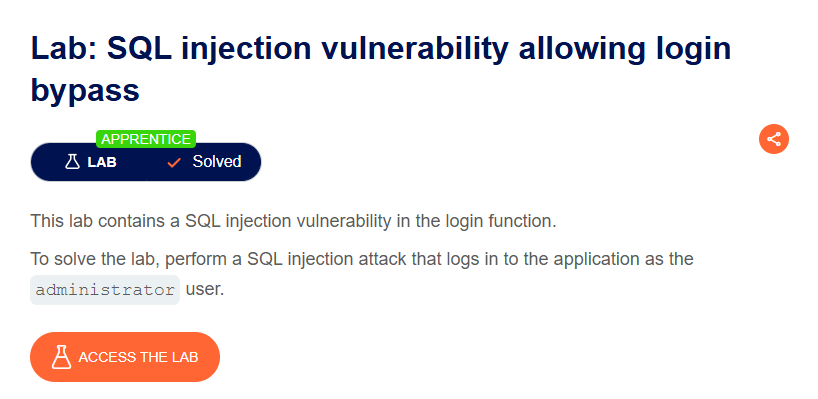Image resolution: width=818 pixels, height=399 pixels.
Task: Click the word vulnerability in the heading
Action: point(415,49)
